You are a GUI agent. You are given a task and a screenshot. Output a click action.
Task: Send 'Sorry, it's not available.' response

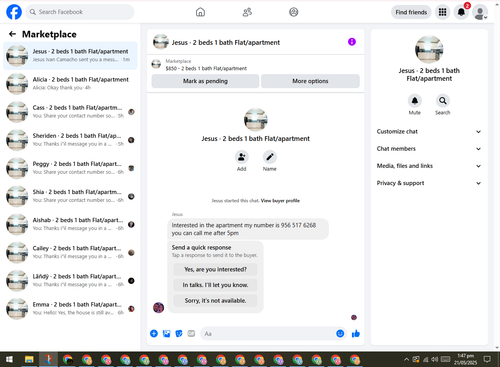point(215,301)
